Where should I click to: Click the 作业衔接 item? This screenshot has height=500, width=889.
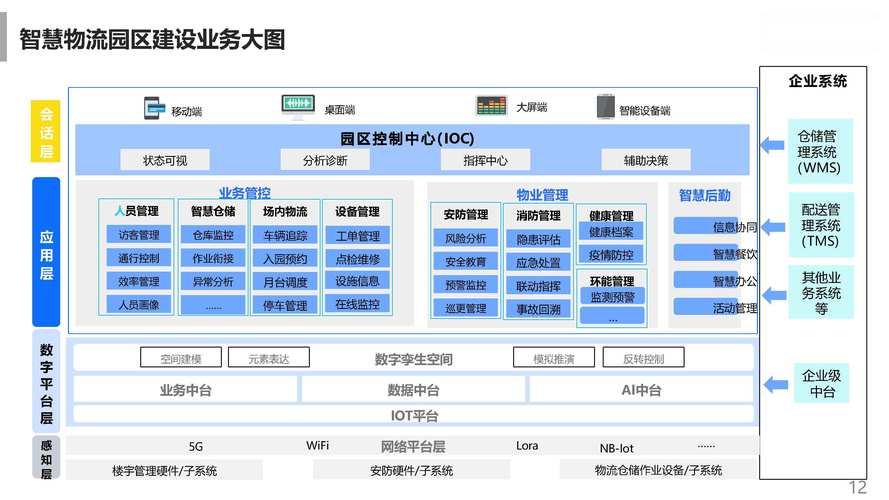click(x=213, y=258)
